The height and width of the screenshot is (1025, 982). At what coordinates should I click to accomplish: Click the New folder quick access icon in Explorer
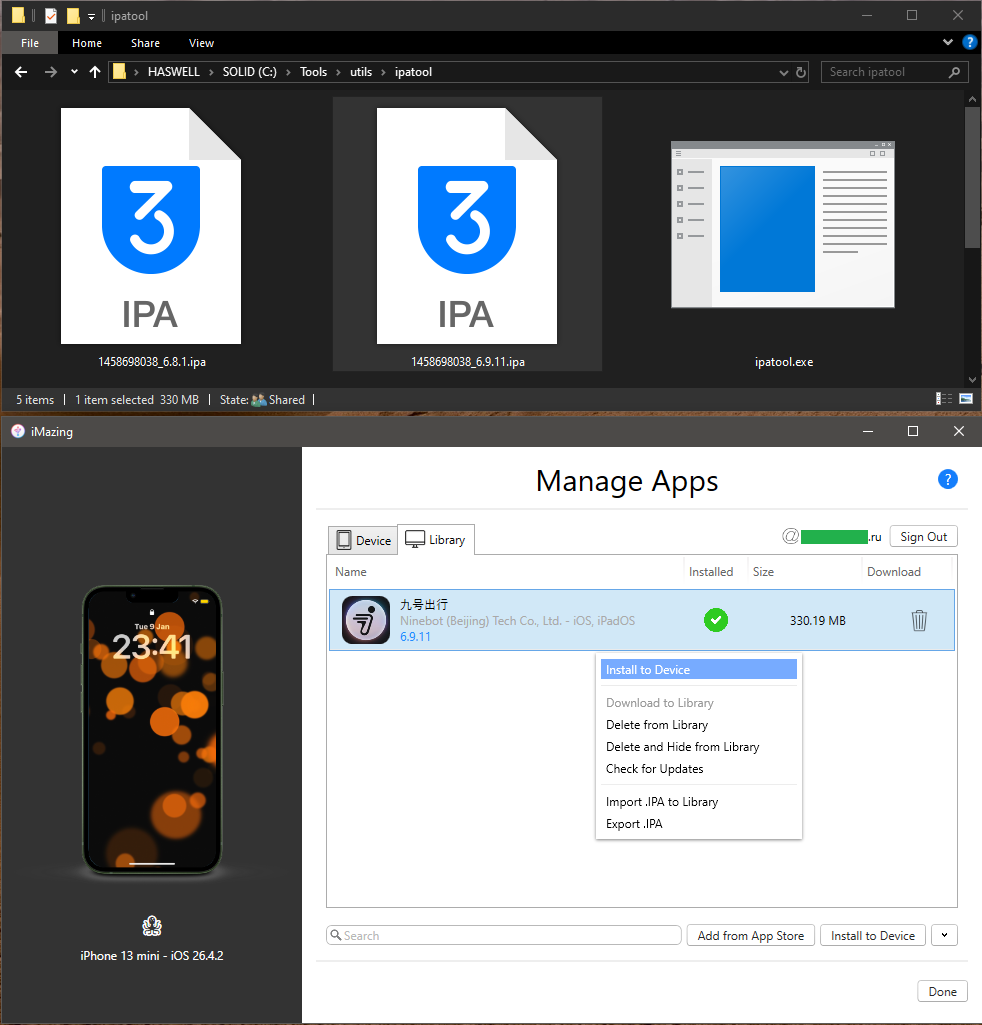[x=73, y=15]
